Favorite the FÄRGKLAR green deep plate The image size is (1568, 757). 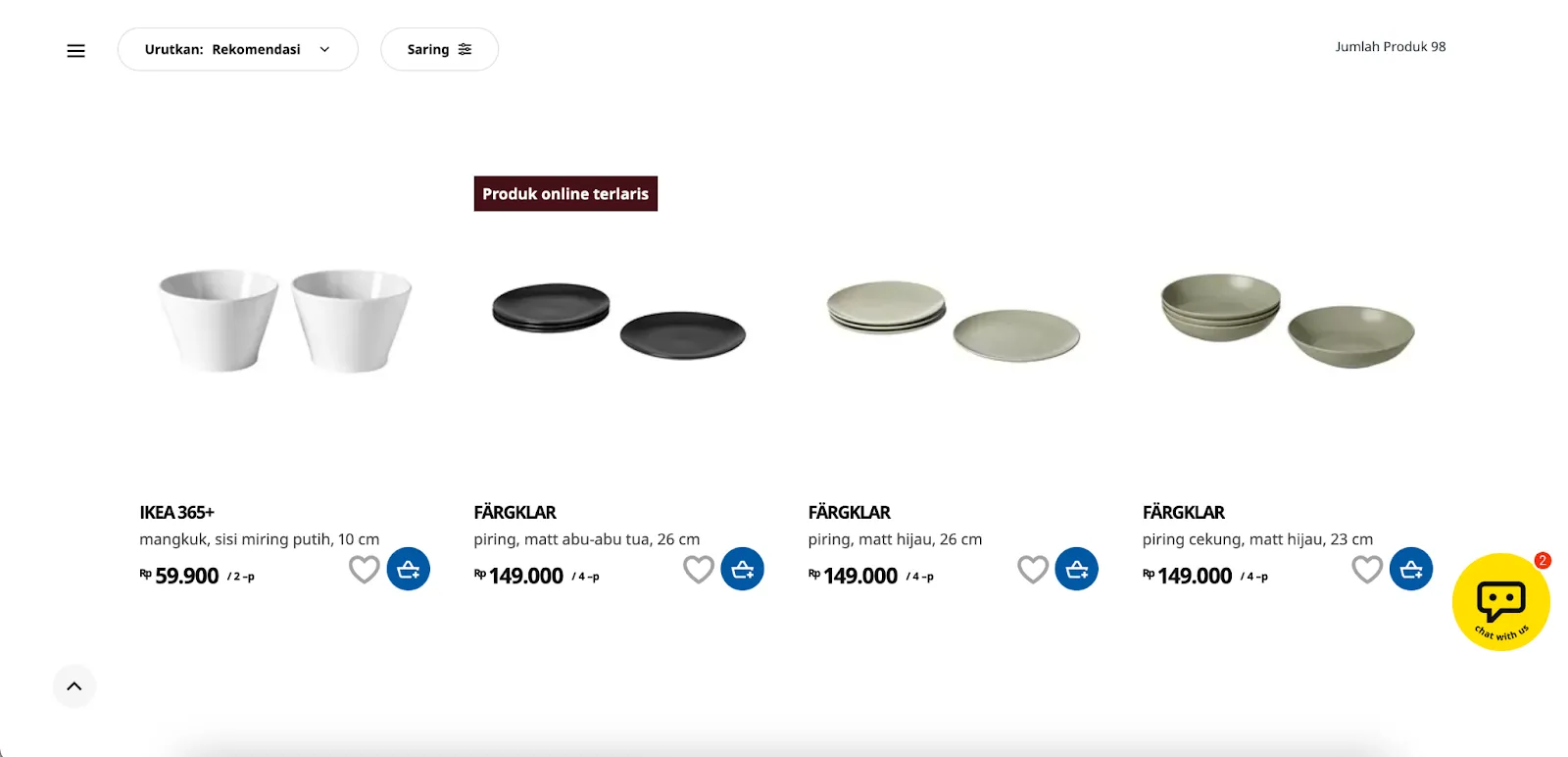(x=1367, y=569)
